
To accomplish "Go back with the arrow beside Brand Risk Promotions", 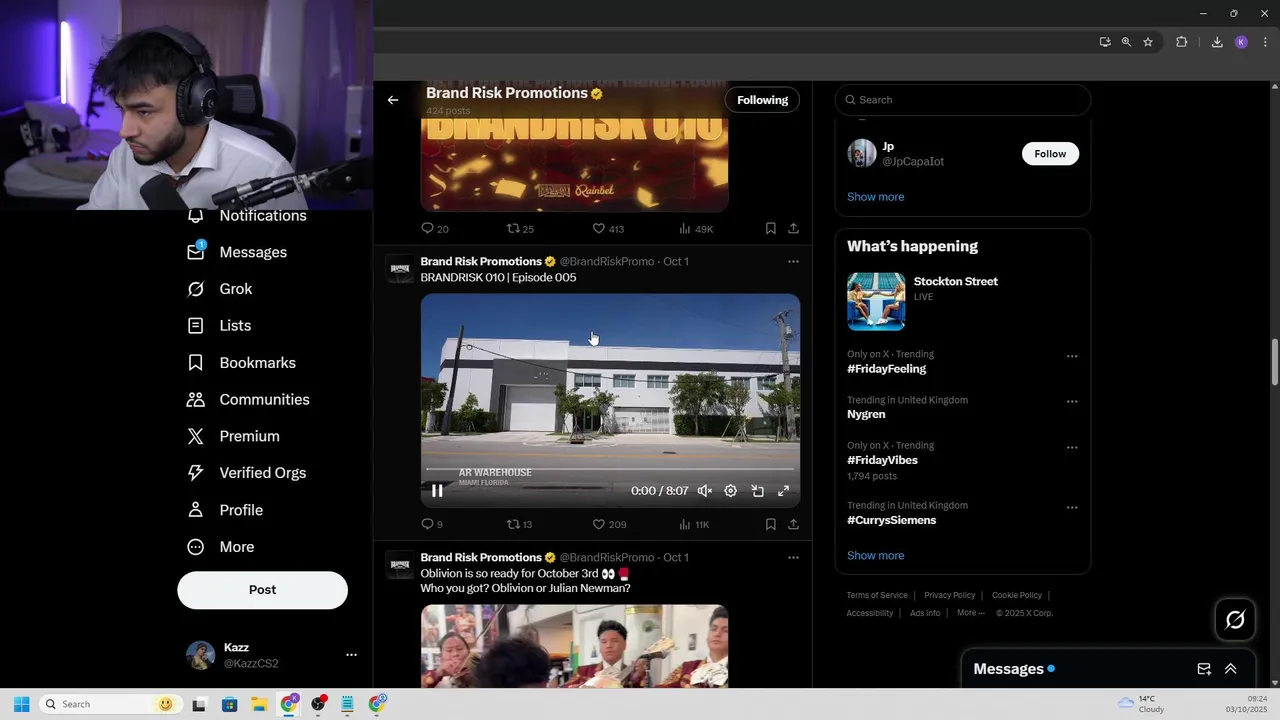I will point(393,100).
